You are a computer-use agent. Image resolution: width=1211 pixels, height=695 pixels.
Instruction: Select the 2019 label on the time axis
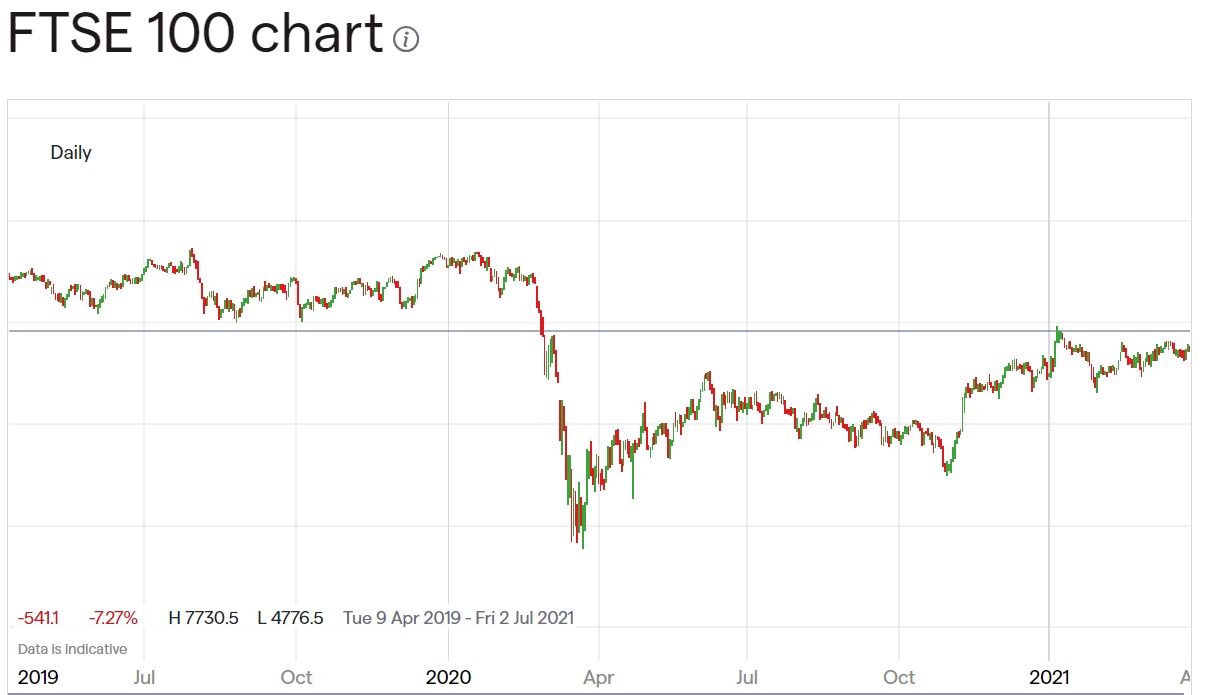tap(38, 678)
